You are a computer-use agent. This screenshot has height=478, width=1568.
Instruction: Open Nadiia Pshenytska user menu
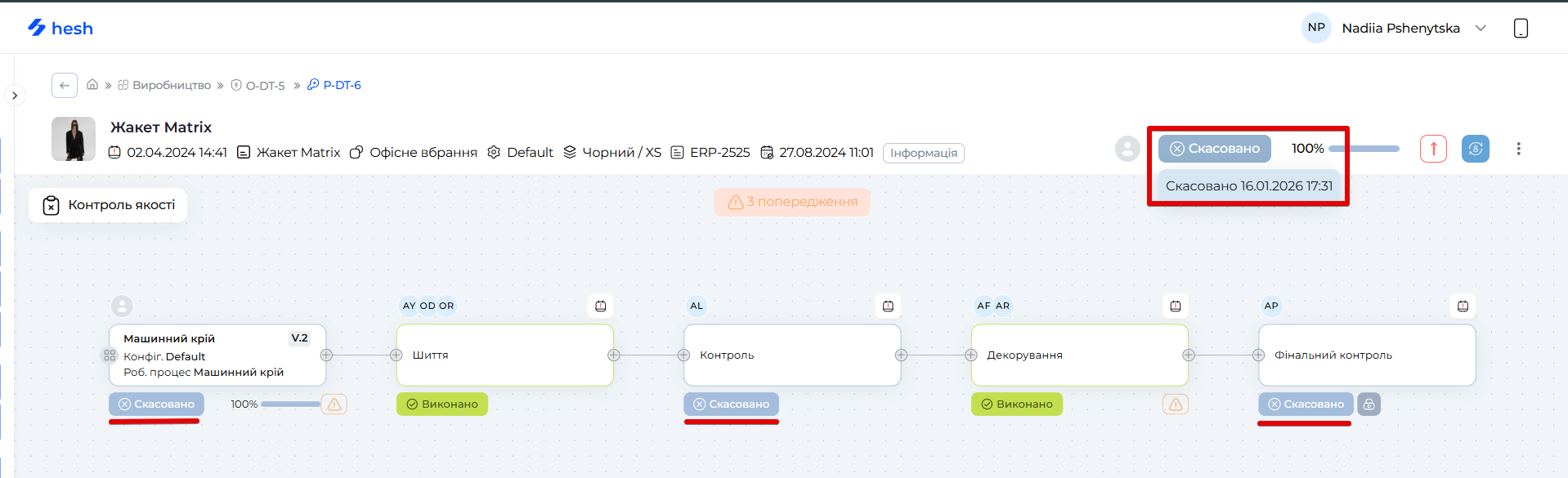(x=1400, y=29)
